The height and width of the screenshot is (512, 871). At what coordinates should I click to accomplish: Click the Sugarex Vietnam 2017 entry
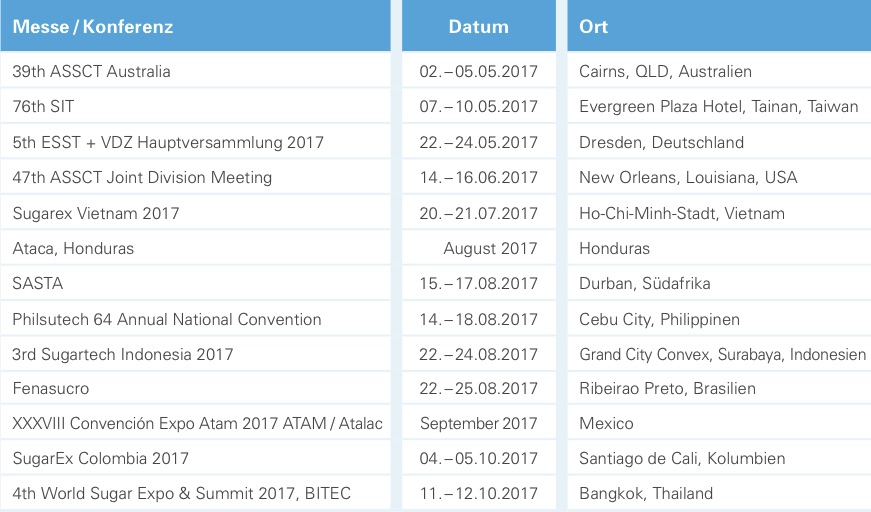click(x=96, y=213)
